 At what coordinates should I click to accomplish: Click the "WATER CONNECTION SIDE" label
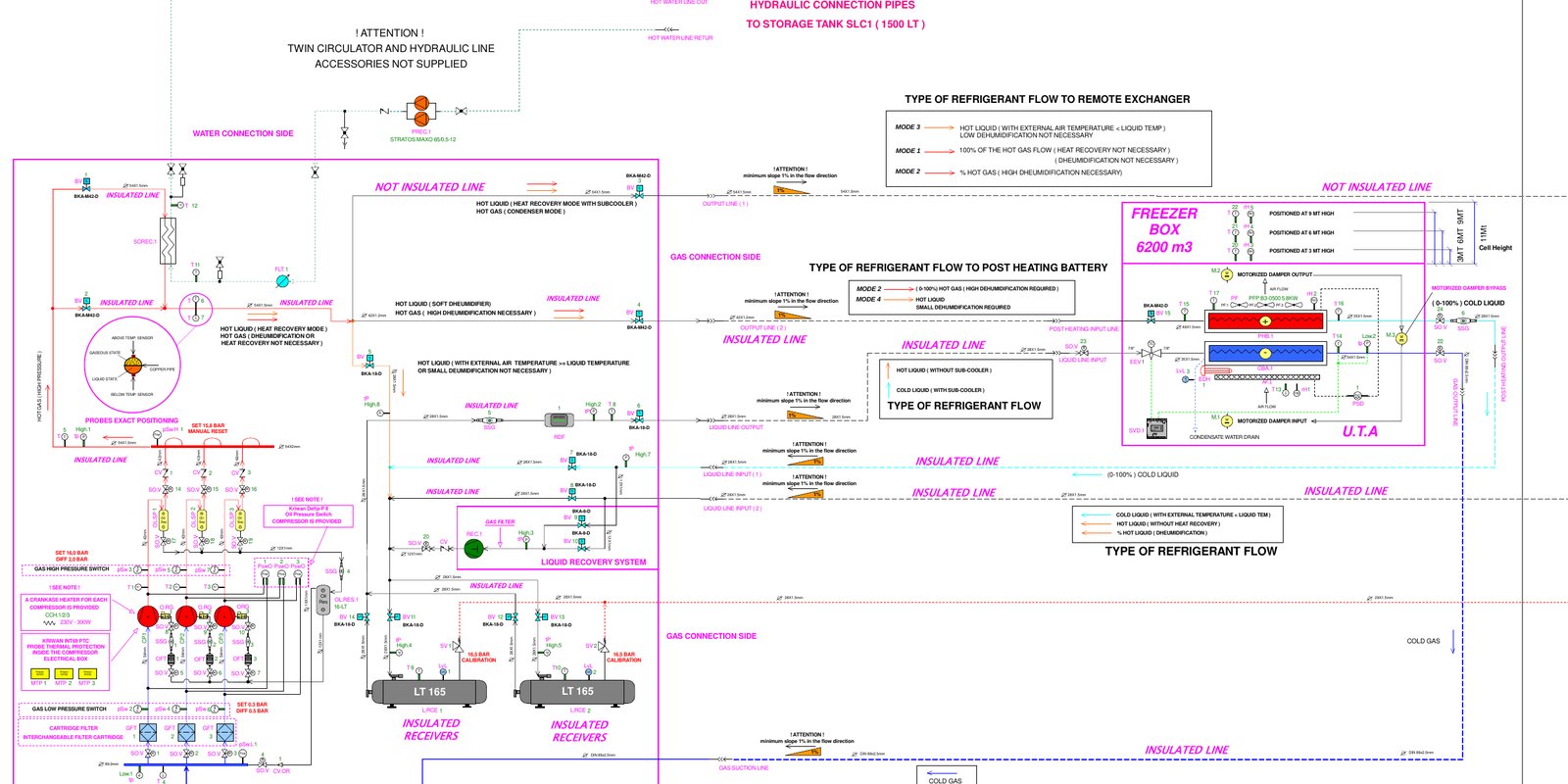click(243, 133)
